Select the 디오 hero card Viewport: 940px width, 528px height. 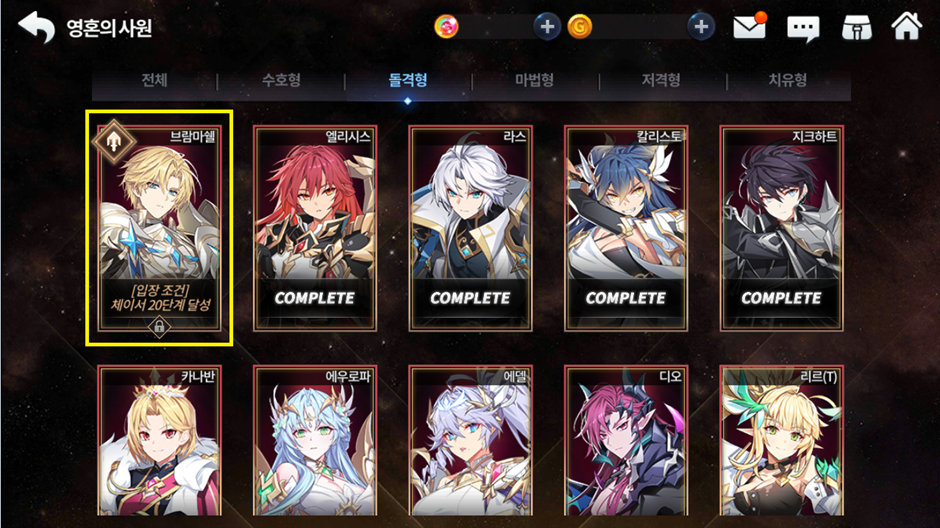tap(626, 440)
